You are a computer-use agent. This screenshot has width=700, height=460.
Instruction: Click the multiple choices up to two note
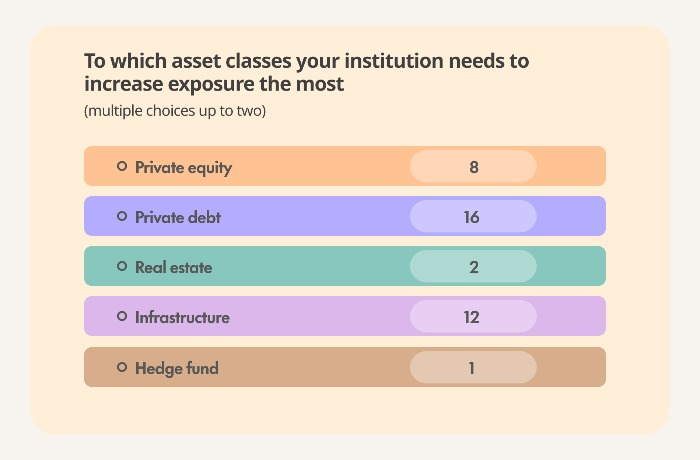175,111
